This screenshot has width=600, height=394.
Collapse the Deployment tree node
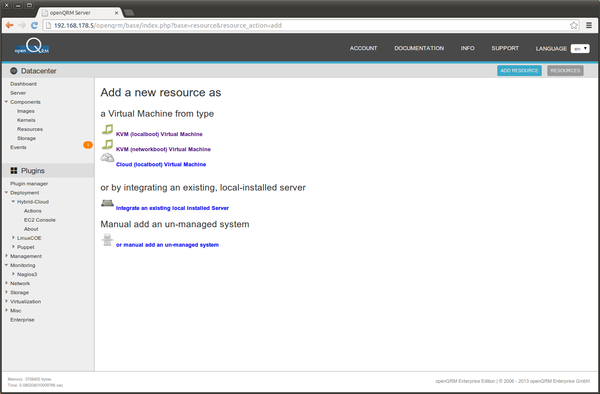tap(7, 192)
